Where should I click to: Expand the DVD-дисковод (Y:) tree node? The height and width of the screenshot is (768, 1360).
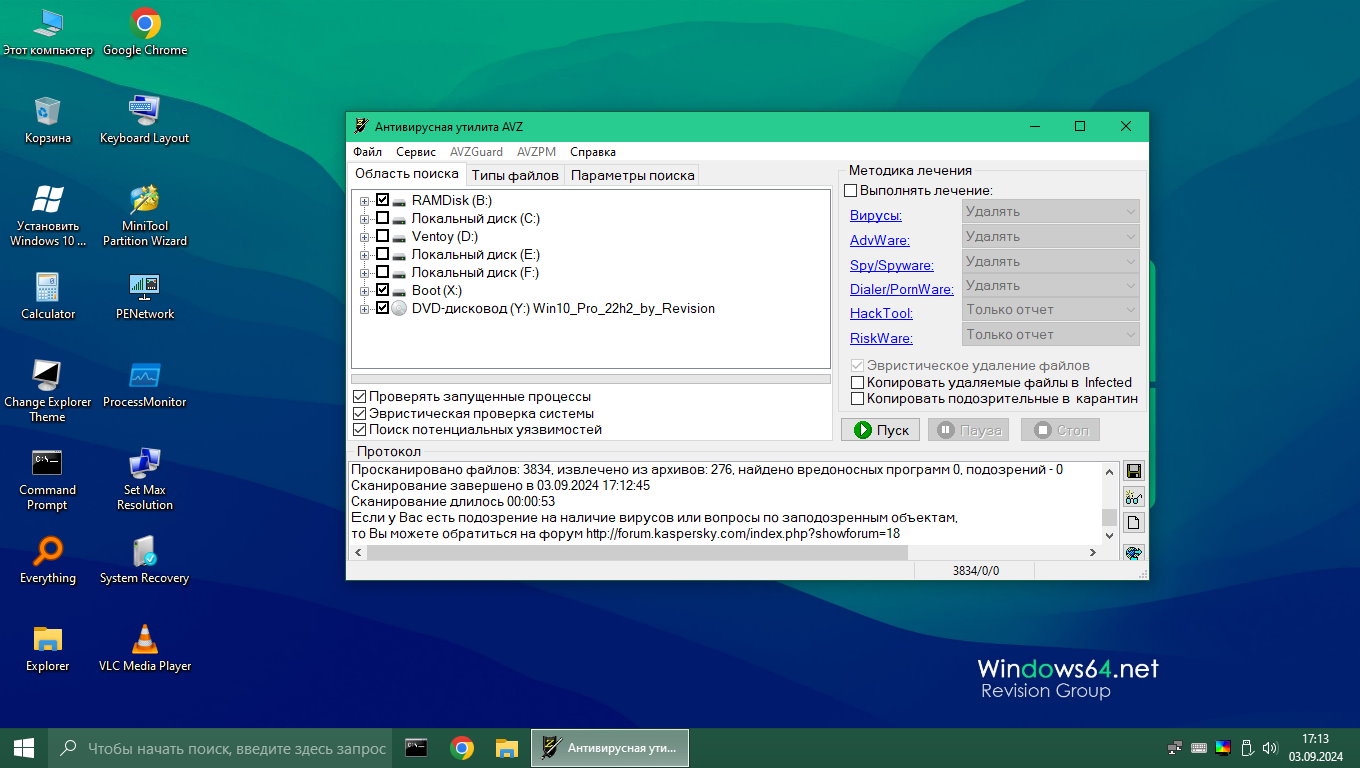pyautogui.click(x=364, y=309)
